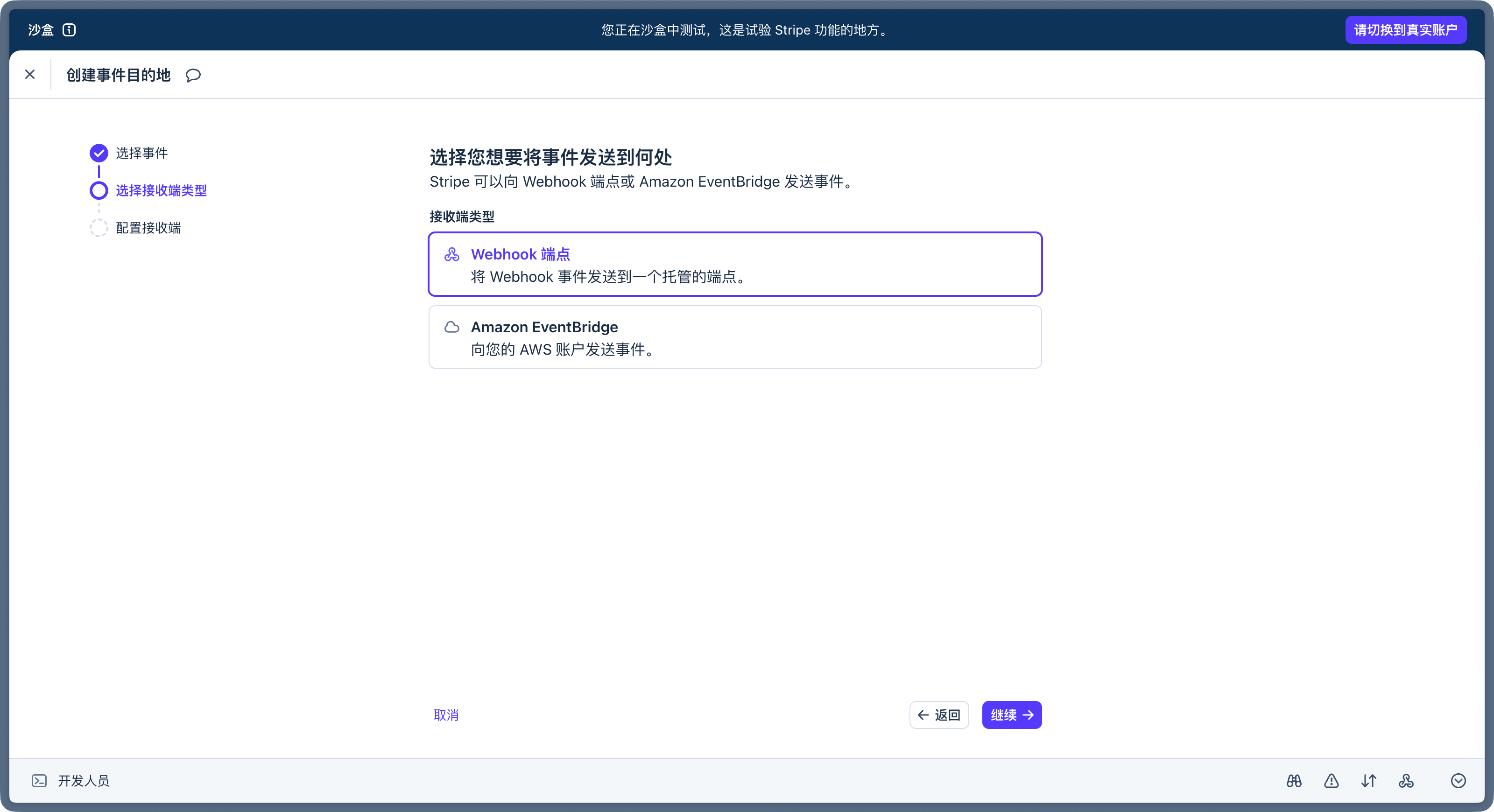Select the Webhook 端点 option

click(735, 264)
